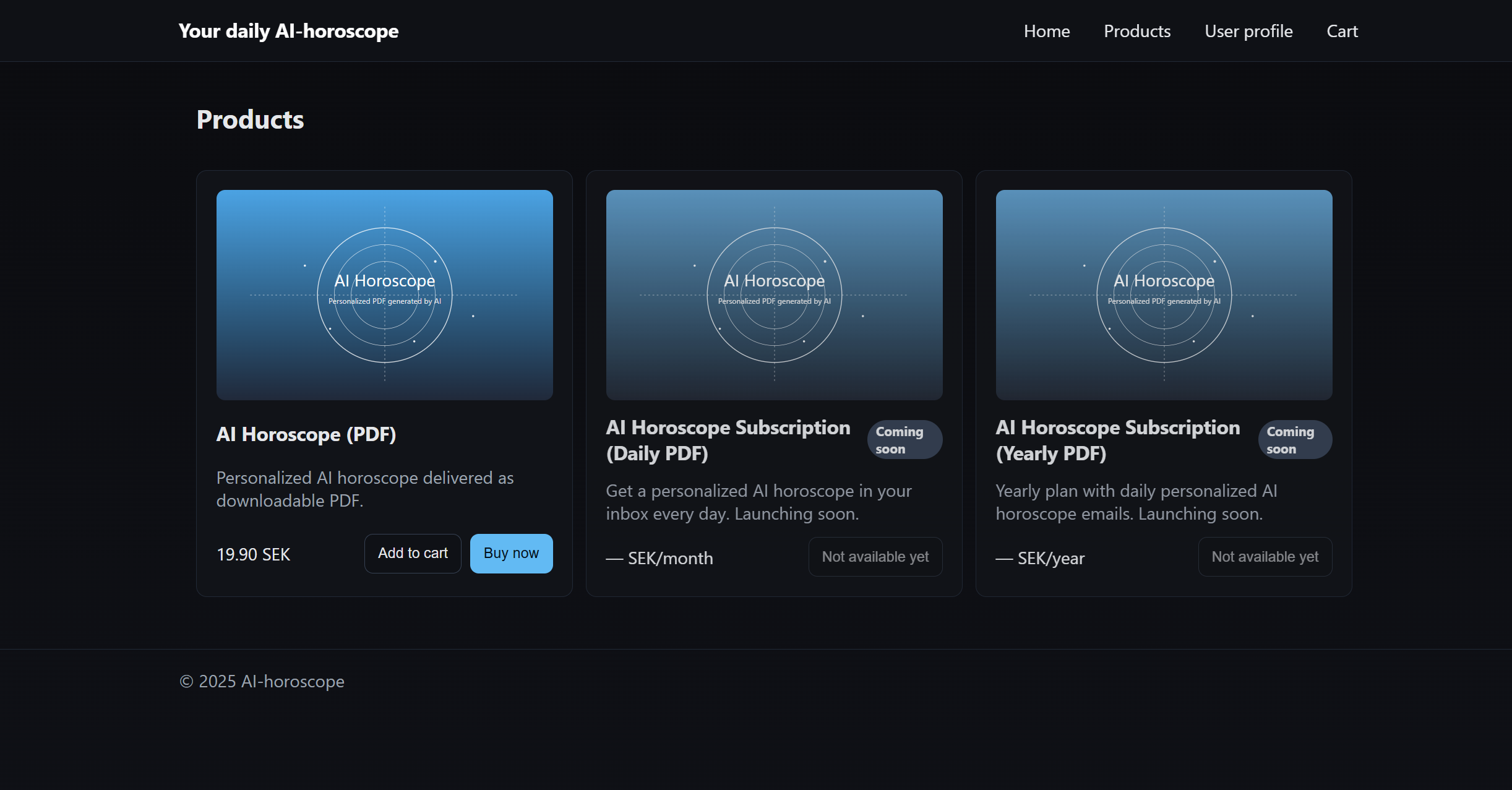1512x790 pixels.
Task: Open the AI Horoscope Subscription (Yearly PDF) title
Action: pos(1117,440)
